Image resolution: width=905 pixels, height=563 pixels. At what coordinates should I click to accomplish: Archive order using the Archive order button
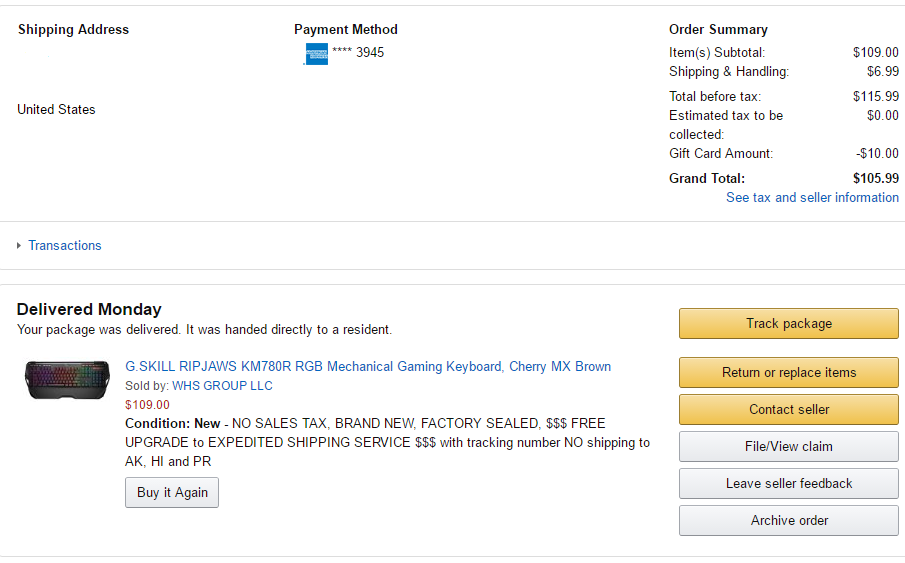(789, 521)
